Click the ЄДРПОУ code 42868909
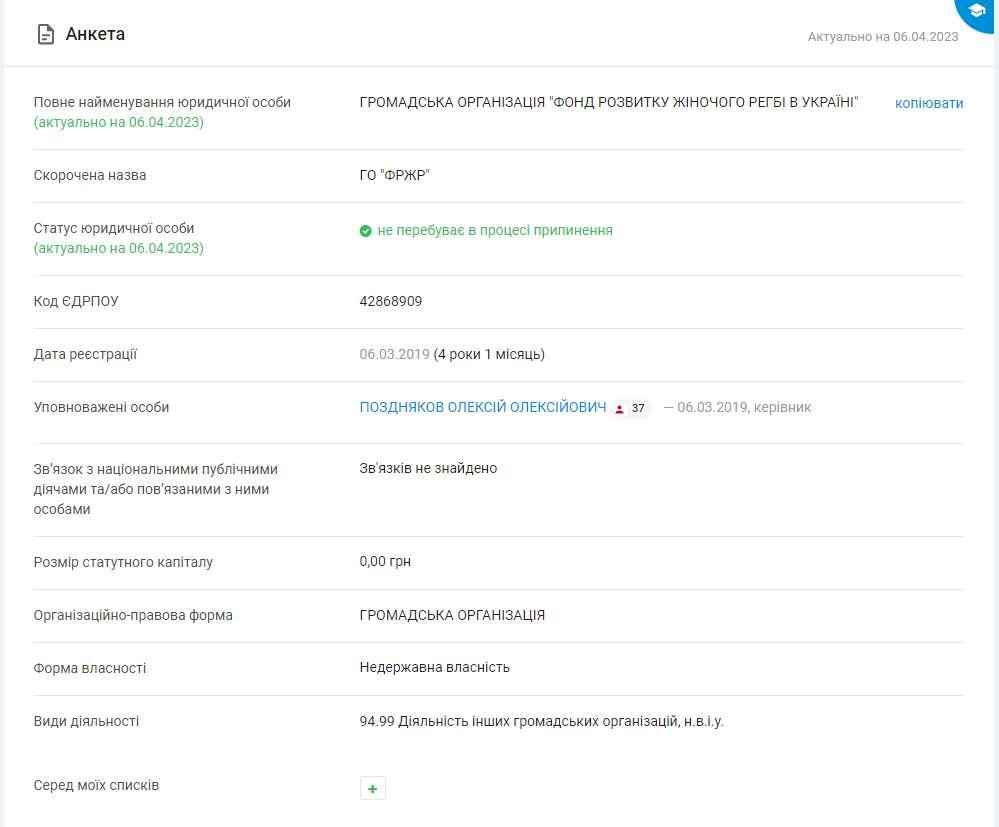 [391, 301]
